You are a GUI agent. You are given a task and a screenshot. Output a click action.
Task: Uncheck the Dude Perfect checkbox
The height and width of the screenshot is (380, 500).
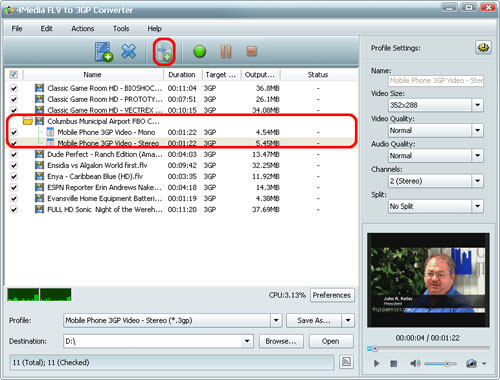pyautogui.click(x=14, y=154)
